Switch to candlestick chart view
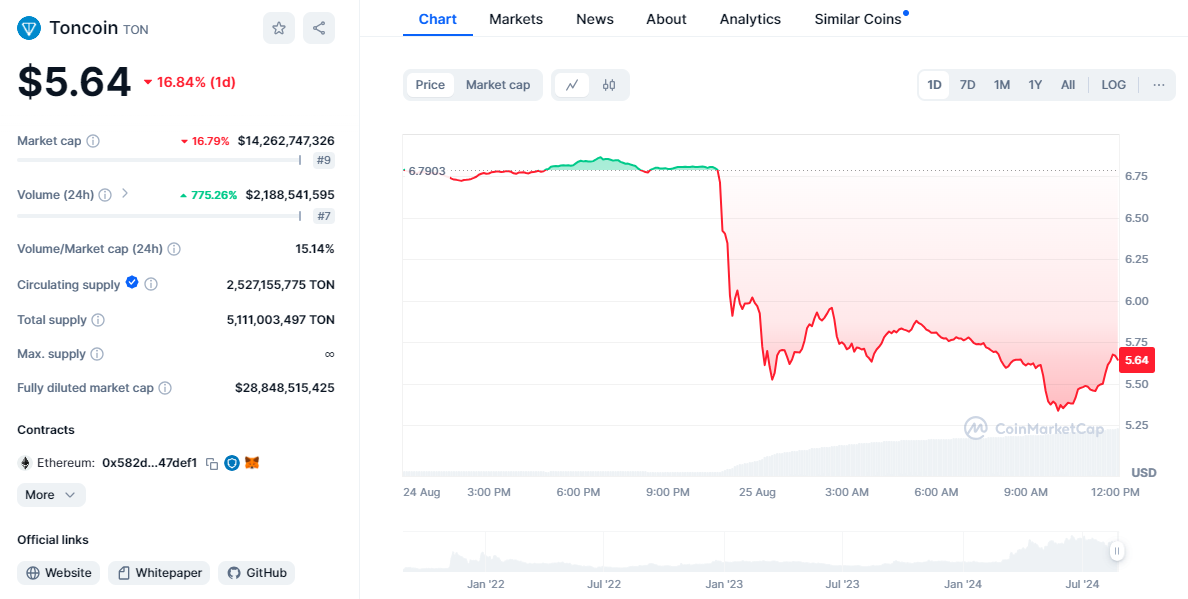 609,85
